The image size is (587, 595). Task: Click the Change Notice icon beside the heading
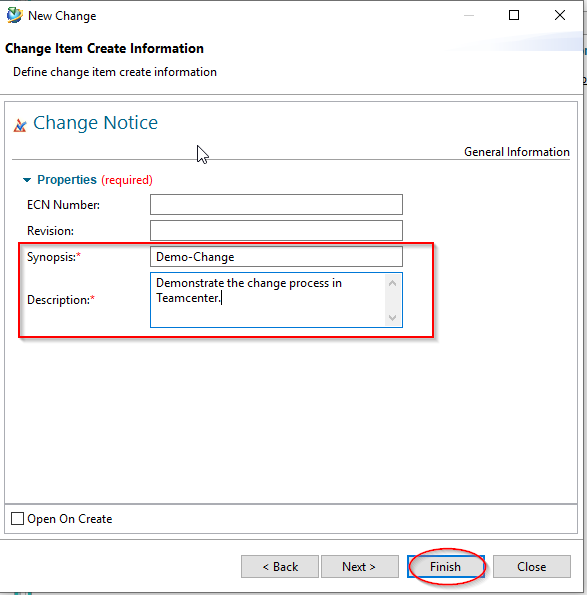click(20, 125)
